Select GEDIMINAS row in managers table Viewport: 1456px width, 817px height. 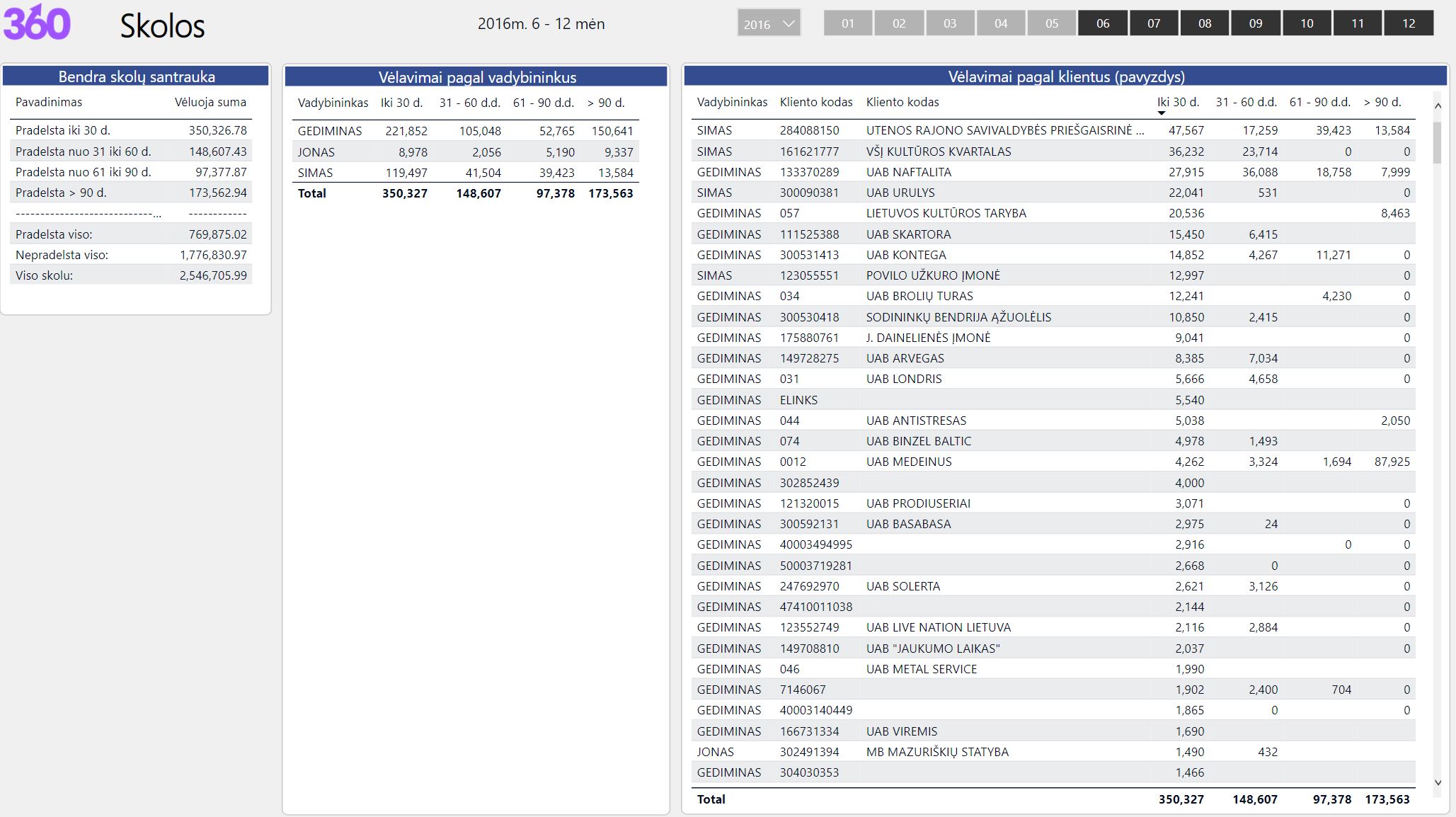(465, 131)
